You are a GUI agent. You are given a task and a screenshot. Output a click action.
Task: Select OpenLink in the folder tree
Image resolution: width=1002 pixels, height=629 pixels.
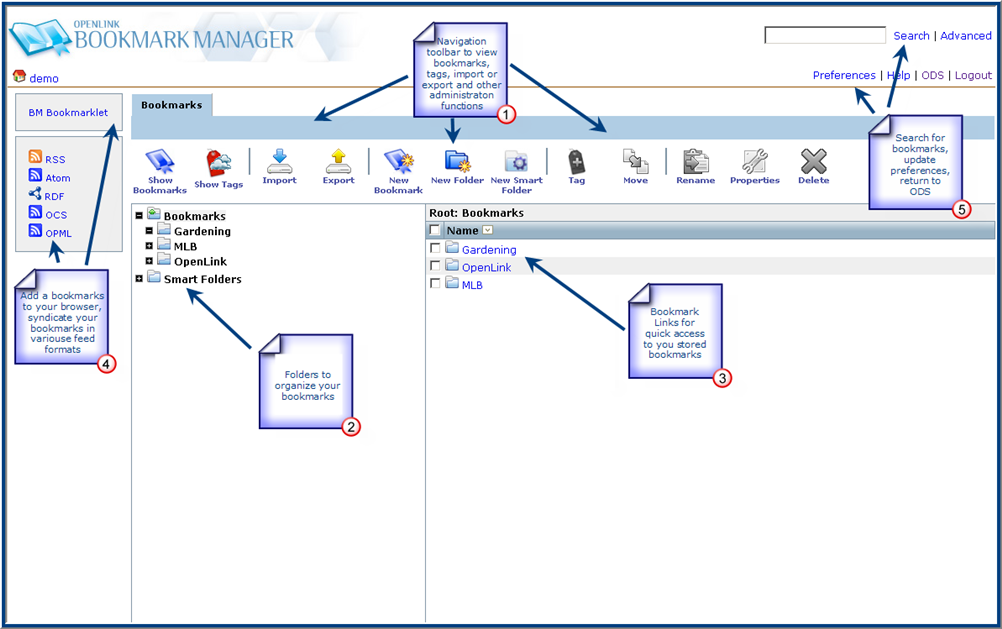click(x=200, y=261)
